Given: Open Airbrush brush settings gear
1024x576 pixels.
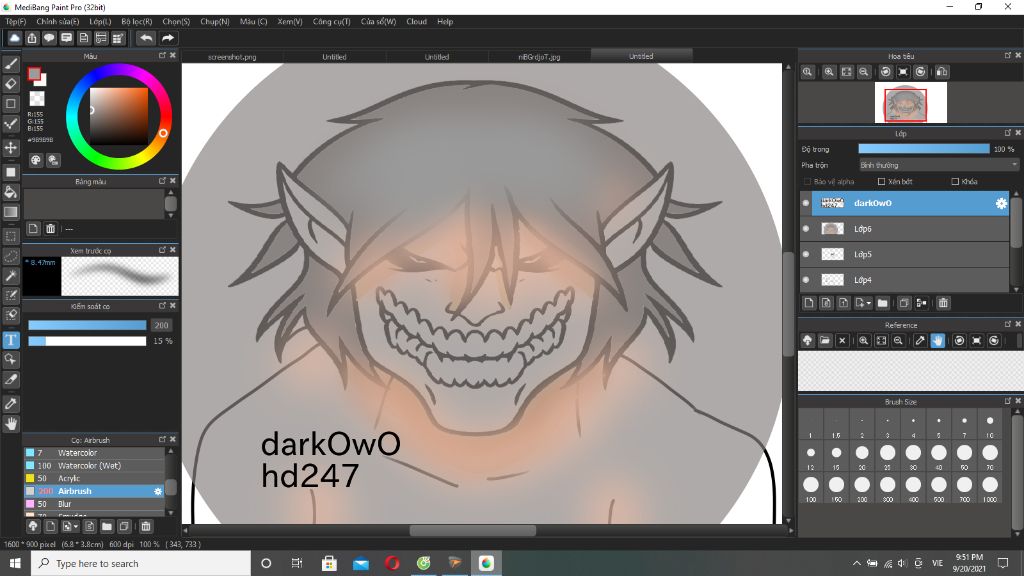Looking at the screenshot, I should pos(157,491).
